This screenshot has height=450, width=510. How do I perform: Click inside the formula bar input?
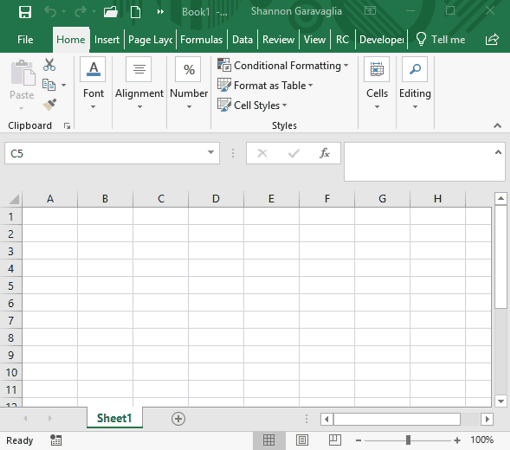pyautogui.click(x=418, y=162)
